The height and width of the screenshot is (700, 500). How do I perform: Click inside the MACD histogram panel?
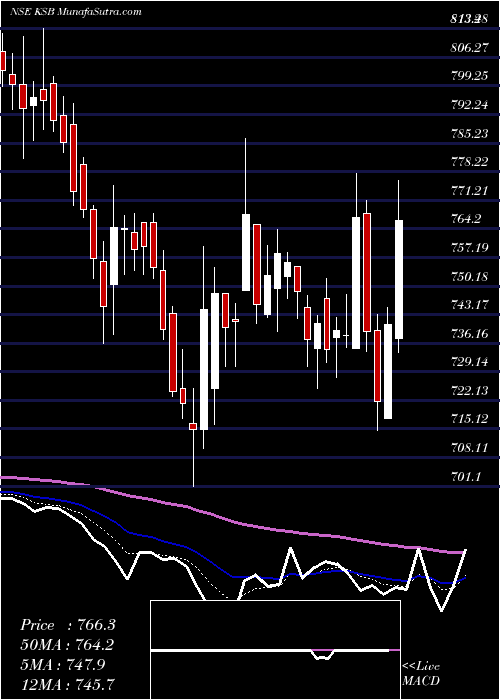tap(275, 650)
